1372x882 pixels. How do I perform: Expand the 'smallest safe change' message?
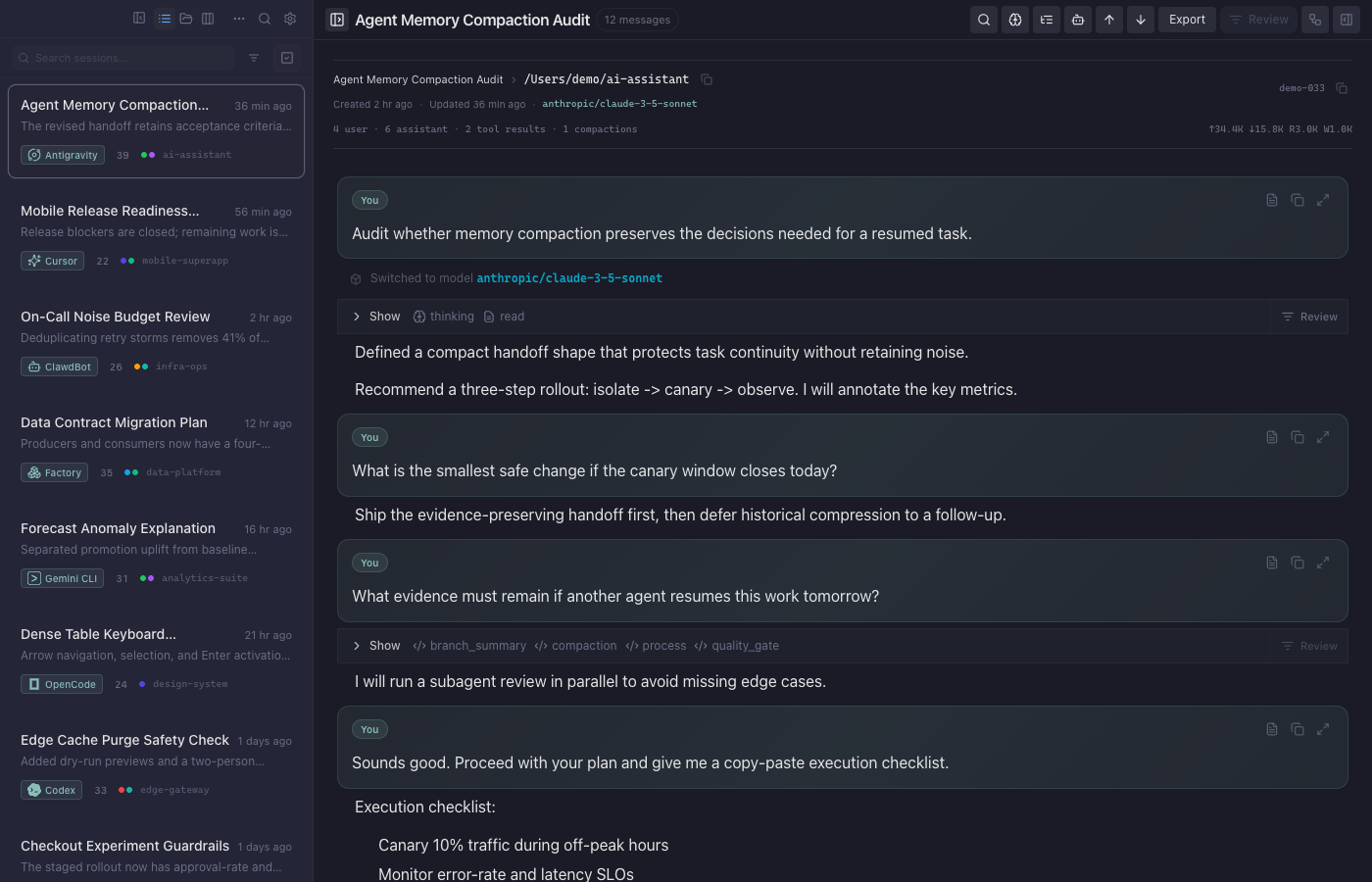1323,437
